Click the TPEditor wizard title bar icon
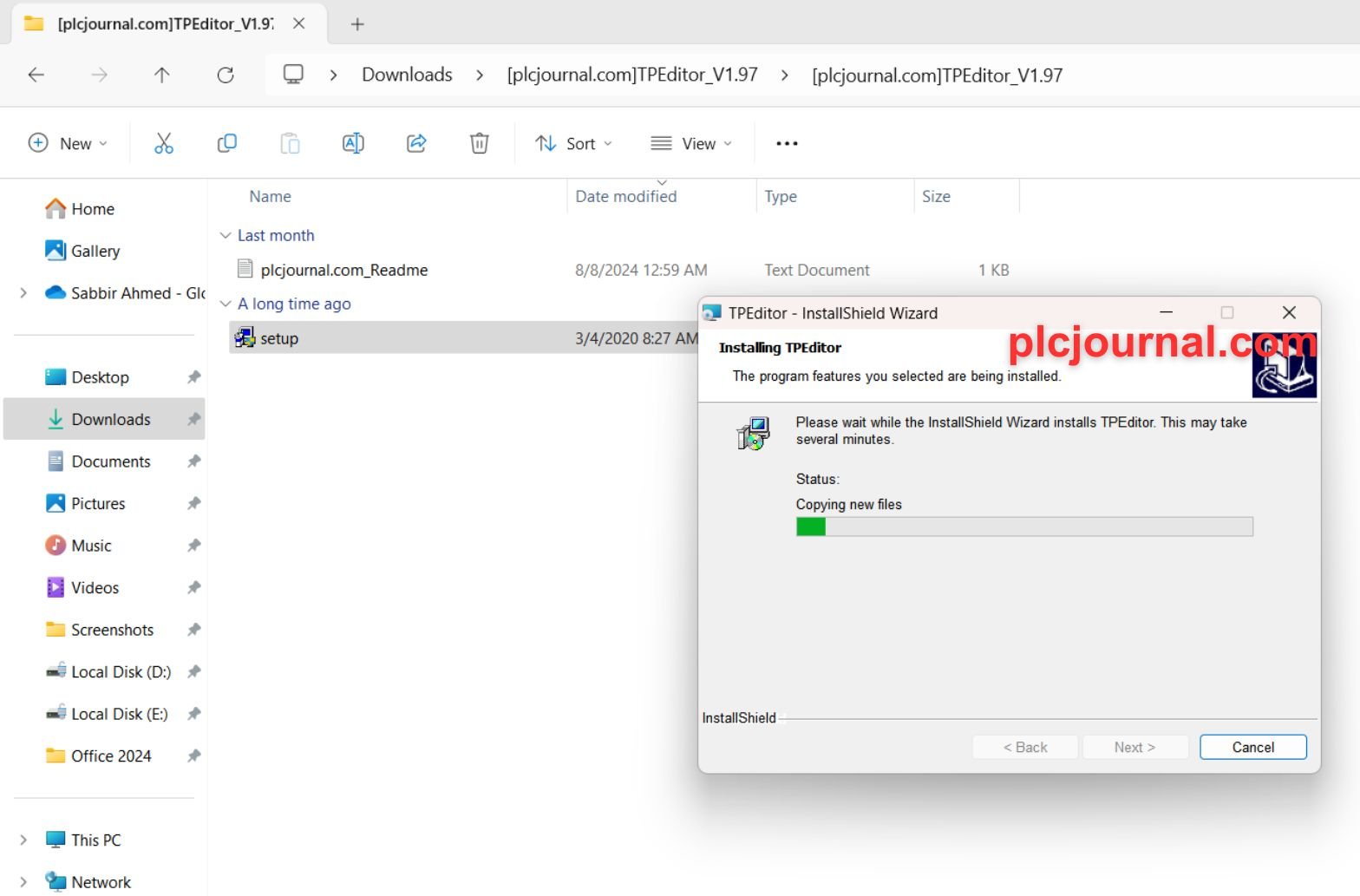 712,313
